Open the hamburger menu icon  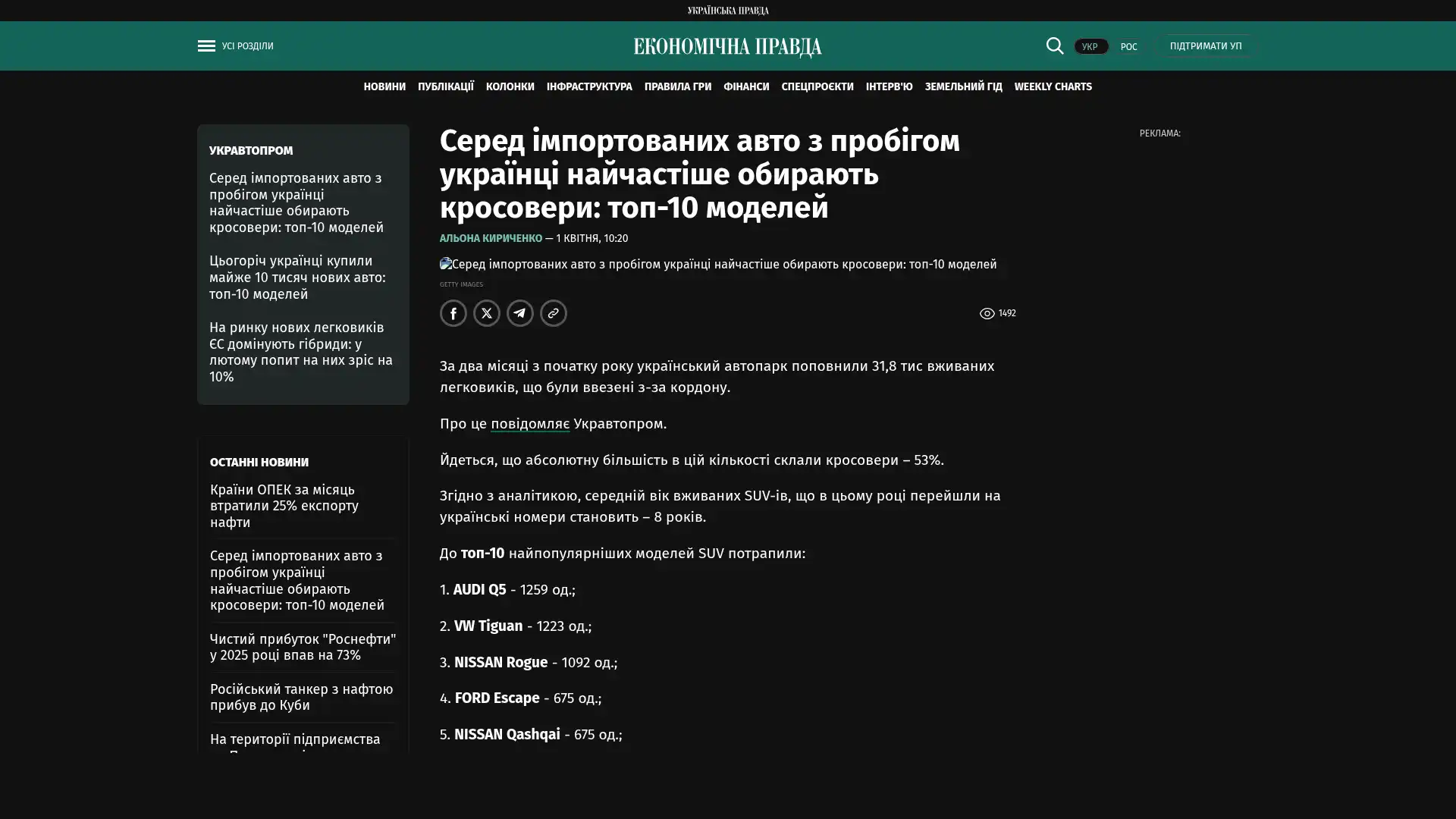click(206, 46)
